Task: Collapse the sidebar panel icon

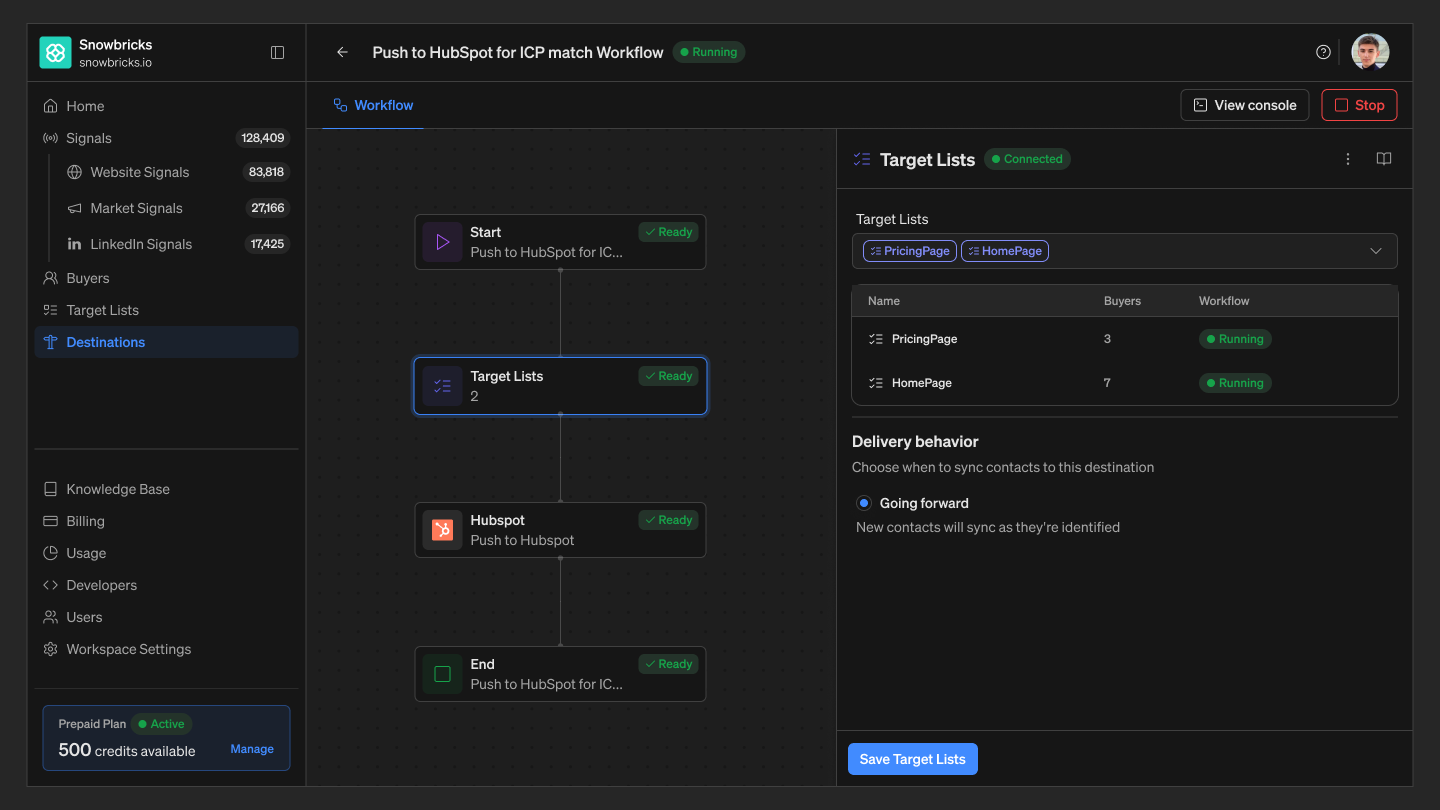Action: point(278,53)
